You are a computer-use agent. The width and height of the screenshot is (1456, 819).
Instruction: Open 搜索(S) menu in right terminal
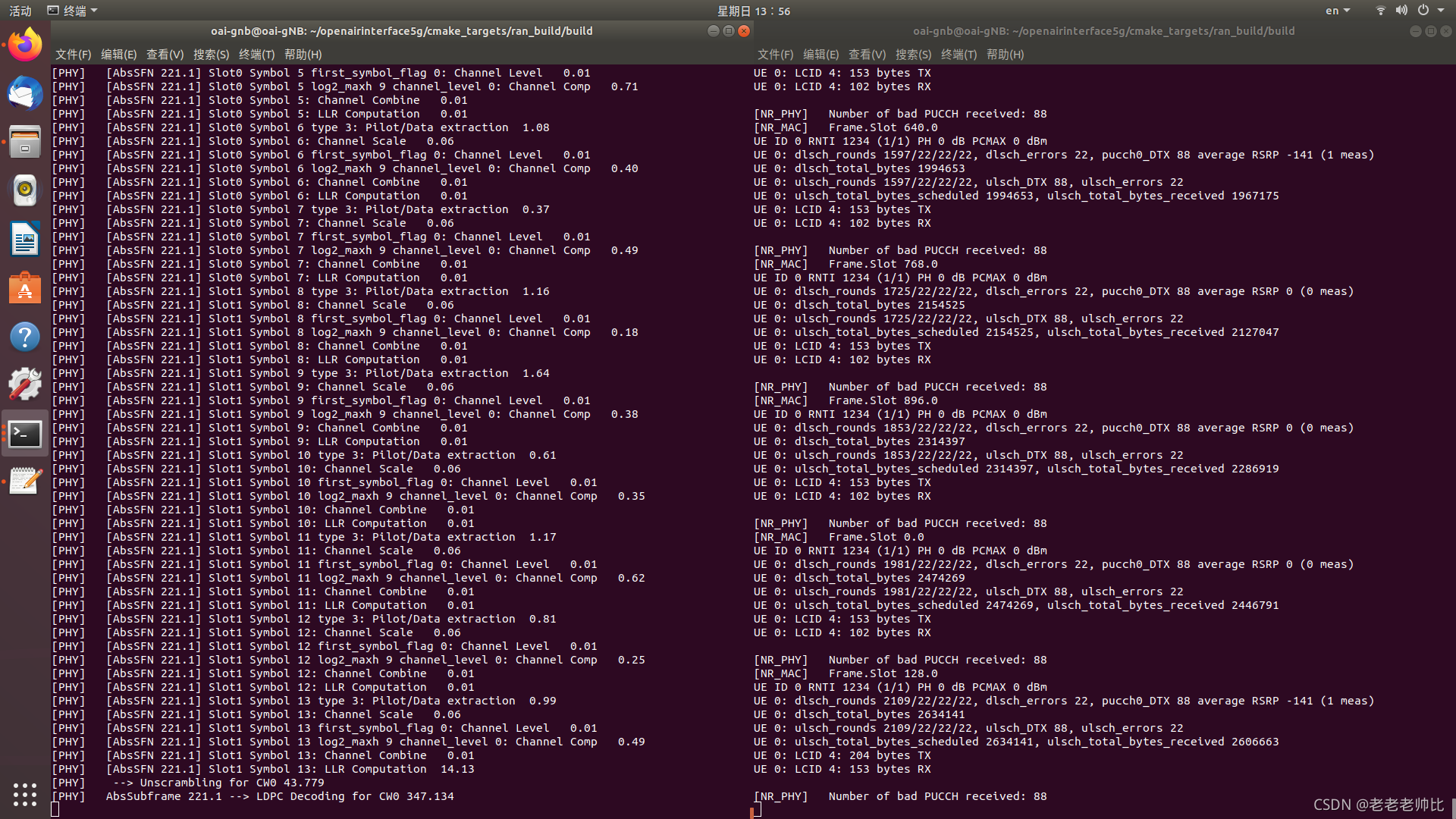click(913, 55)
